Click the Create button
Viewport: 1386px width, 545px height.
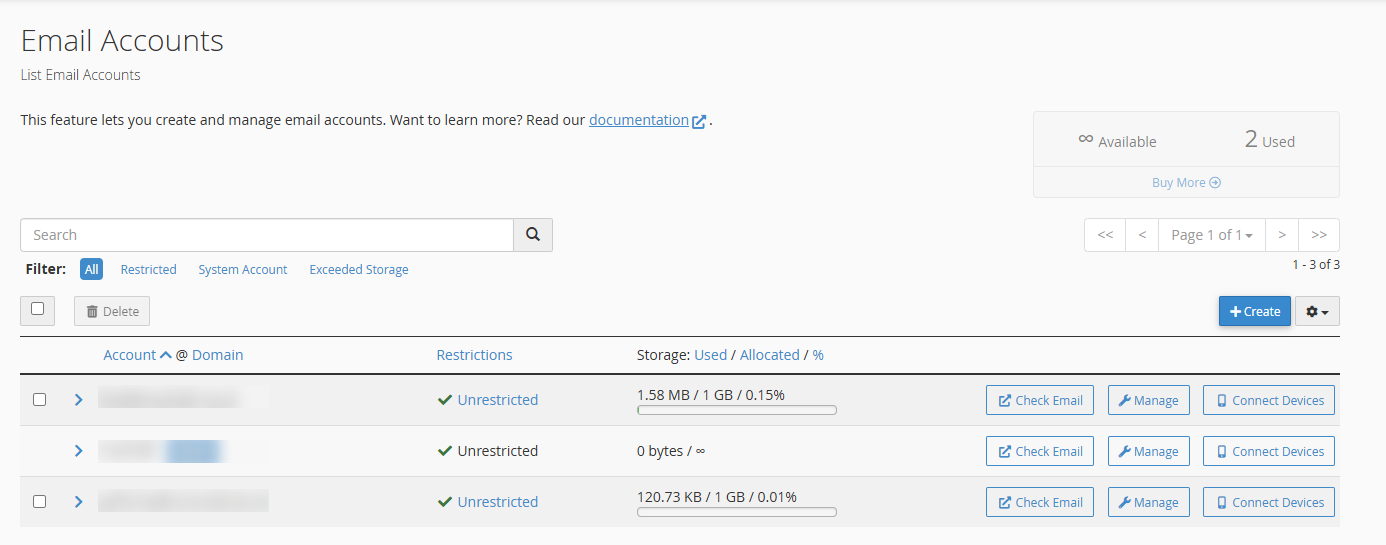pos(1254,311)
